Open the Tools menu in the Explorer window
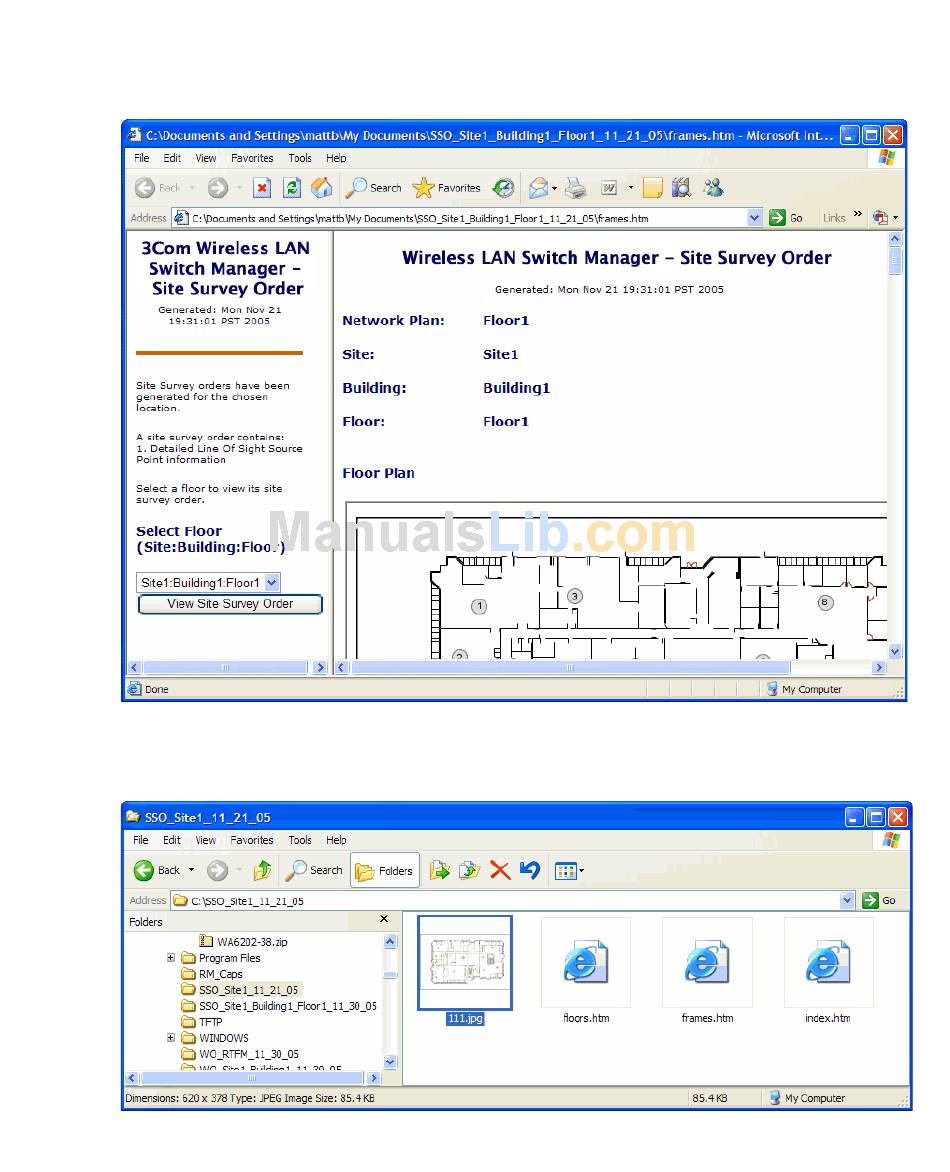This screenshot has height=1172, width=950. point(300,841)
